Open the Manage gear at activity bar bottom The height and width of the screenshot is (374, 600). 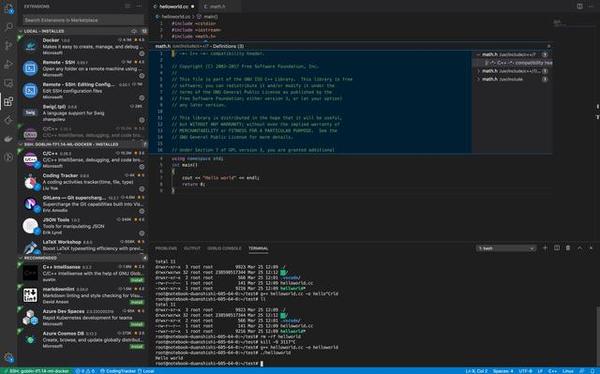[x=9, y=358]
